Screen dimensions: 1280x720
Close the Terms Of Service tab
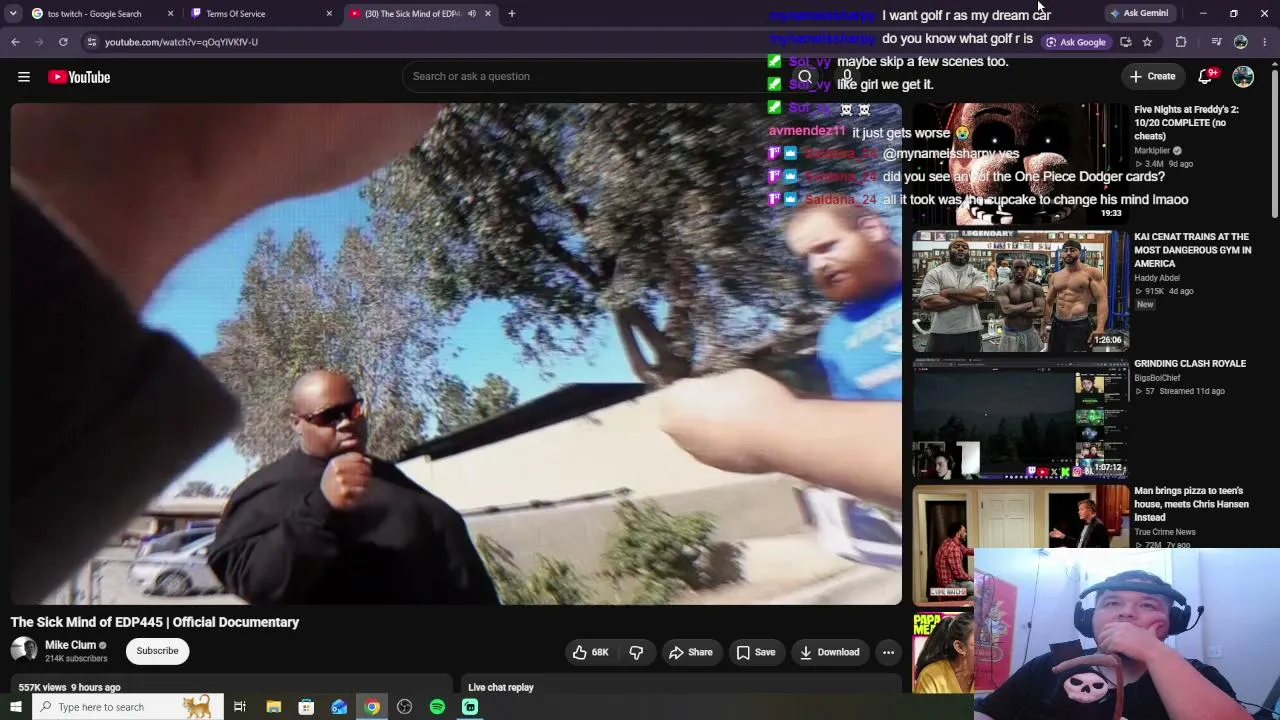(x=329, y=14)
